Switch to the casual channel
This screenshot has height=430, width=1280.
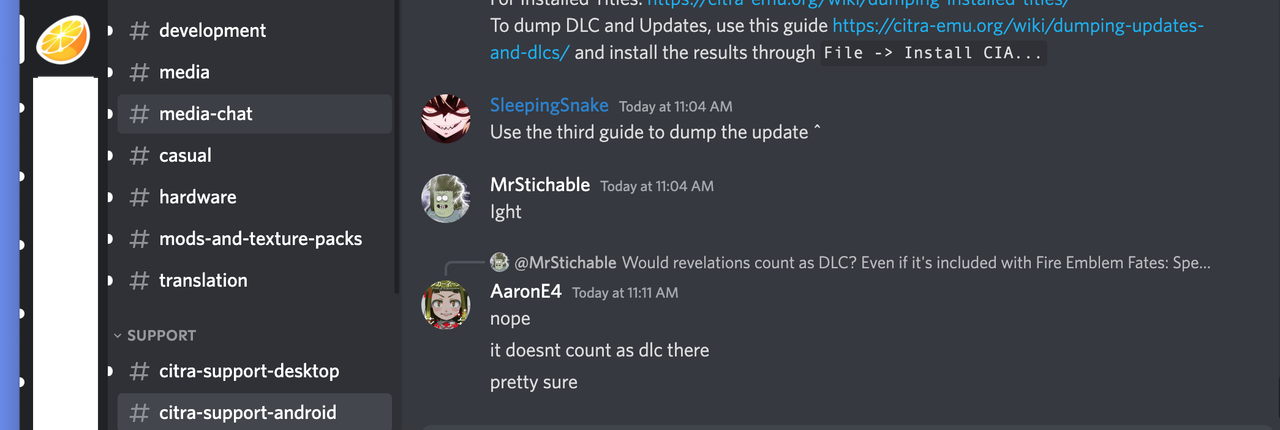pyautogui.click(x=254, y=156)
